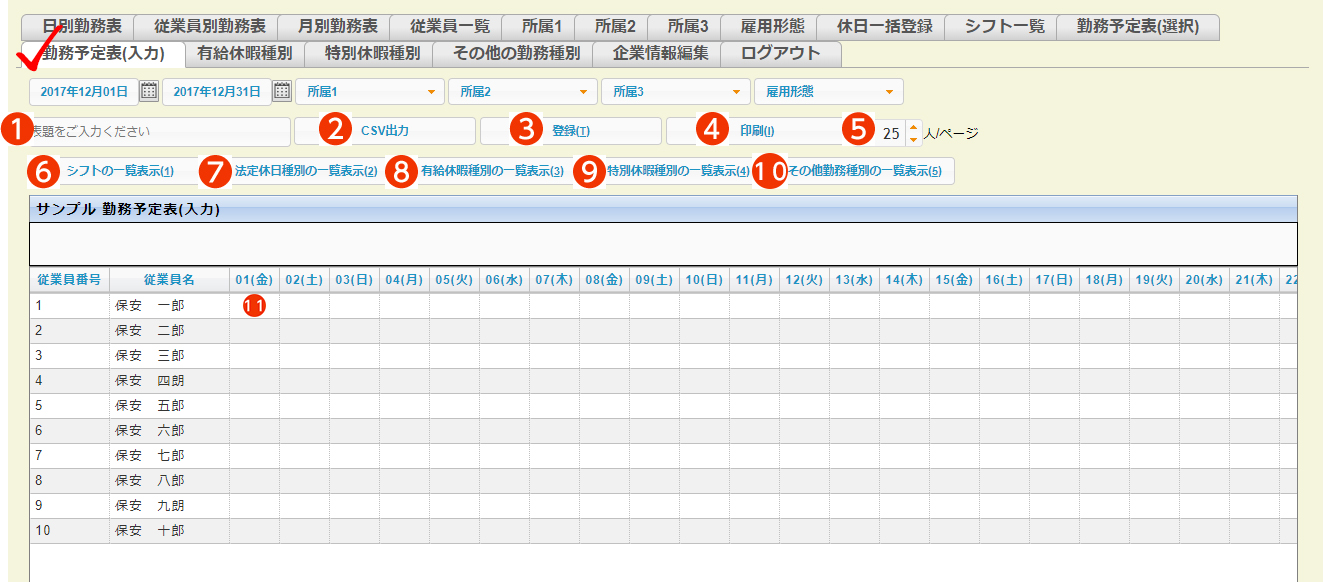Open calendar picker for start date 2017年12月01日

coord(149,92)
